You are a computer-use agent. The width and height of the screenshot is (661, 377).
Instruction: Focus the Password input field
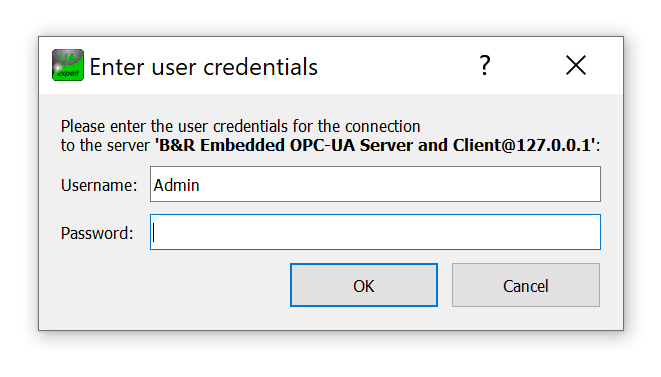(x=375, y=232)
